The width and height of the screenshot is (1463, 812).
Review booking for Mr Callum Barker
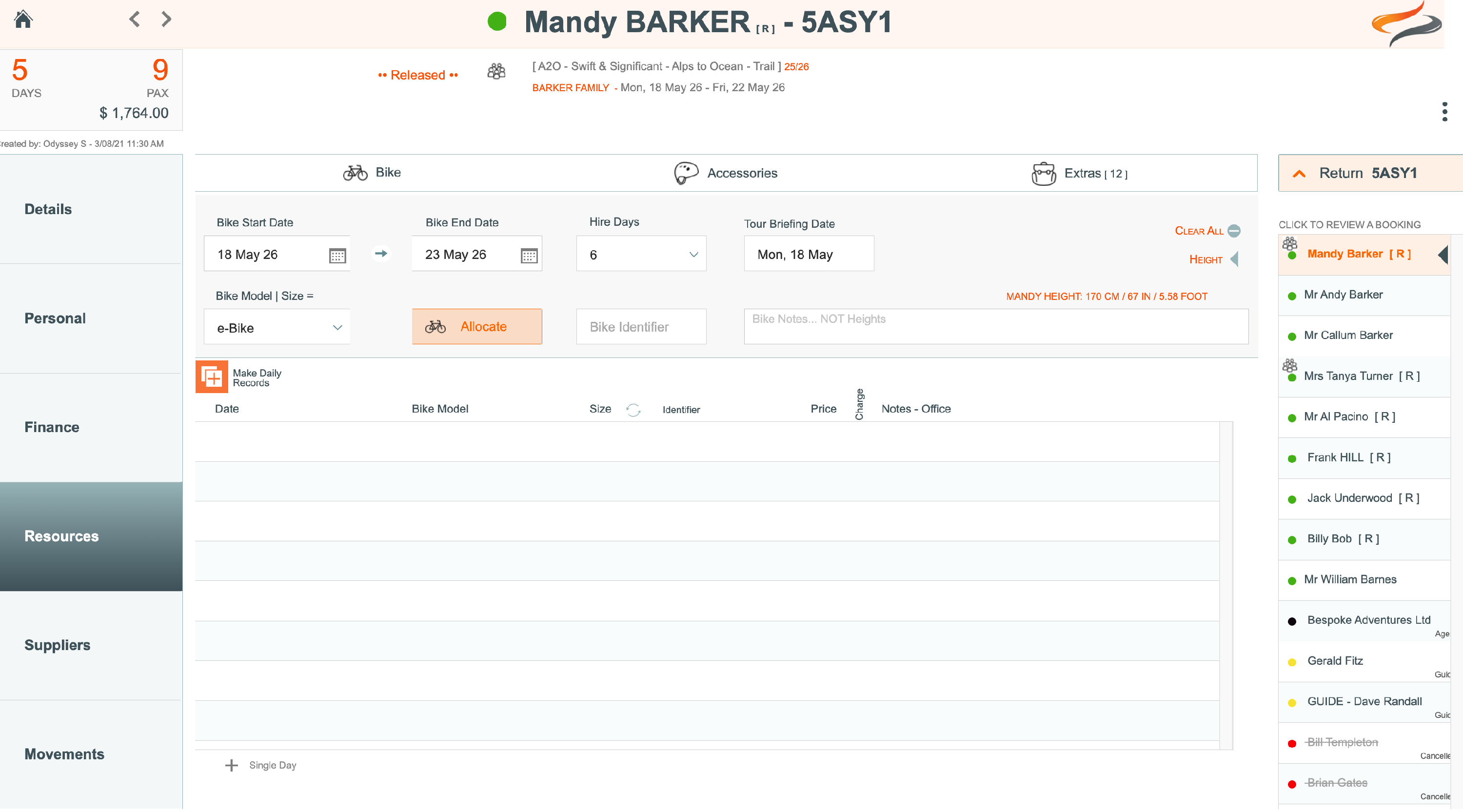coord(1348,335)
